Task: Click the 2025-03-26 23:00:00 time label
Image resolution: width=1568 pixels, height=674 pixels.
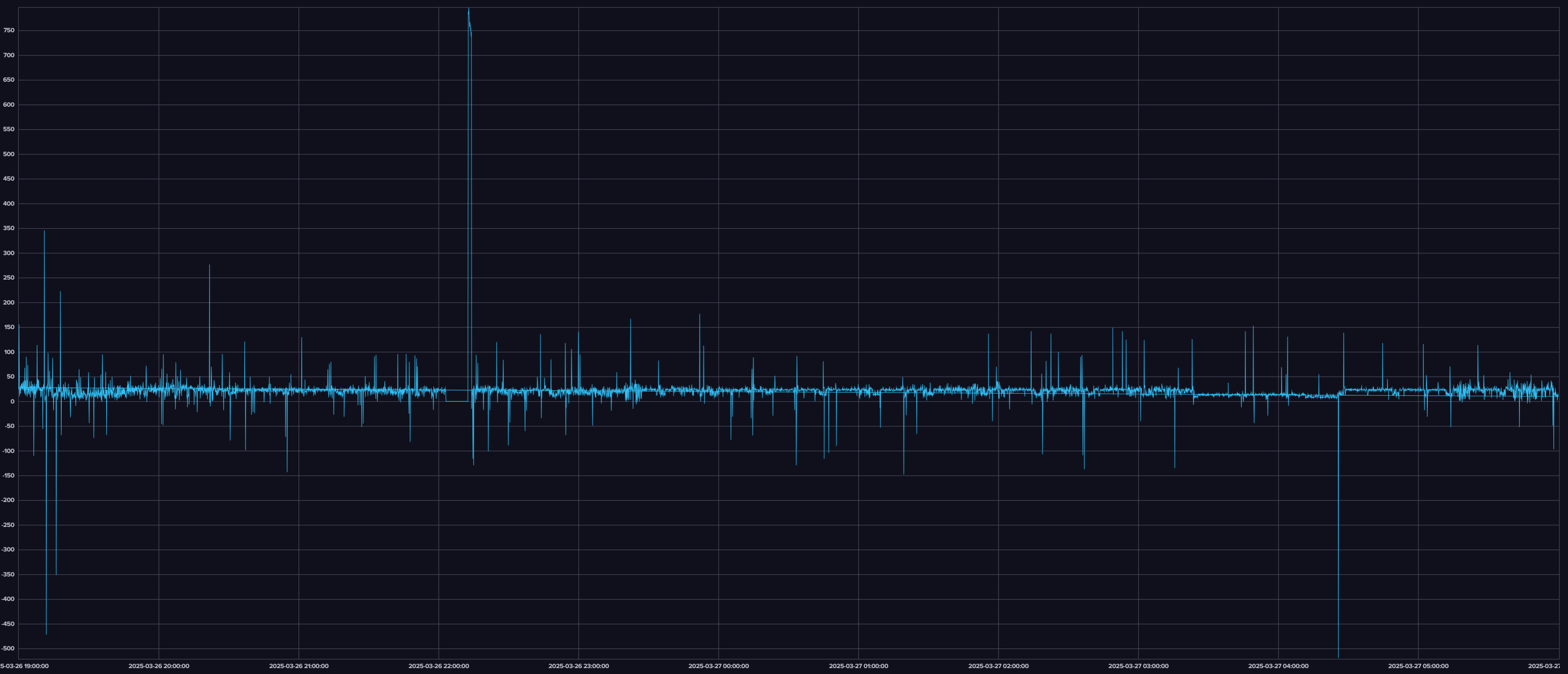Action: (578, 666)
